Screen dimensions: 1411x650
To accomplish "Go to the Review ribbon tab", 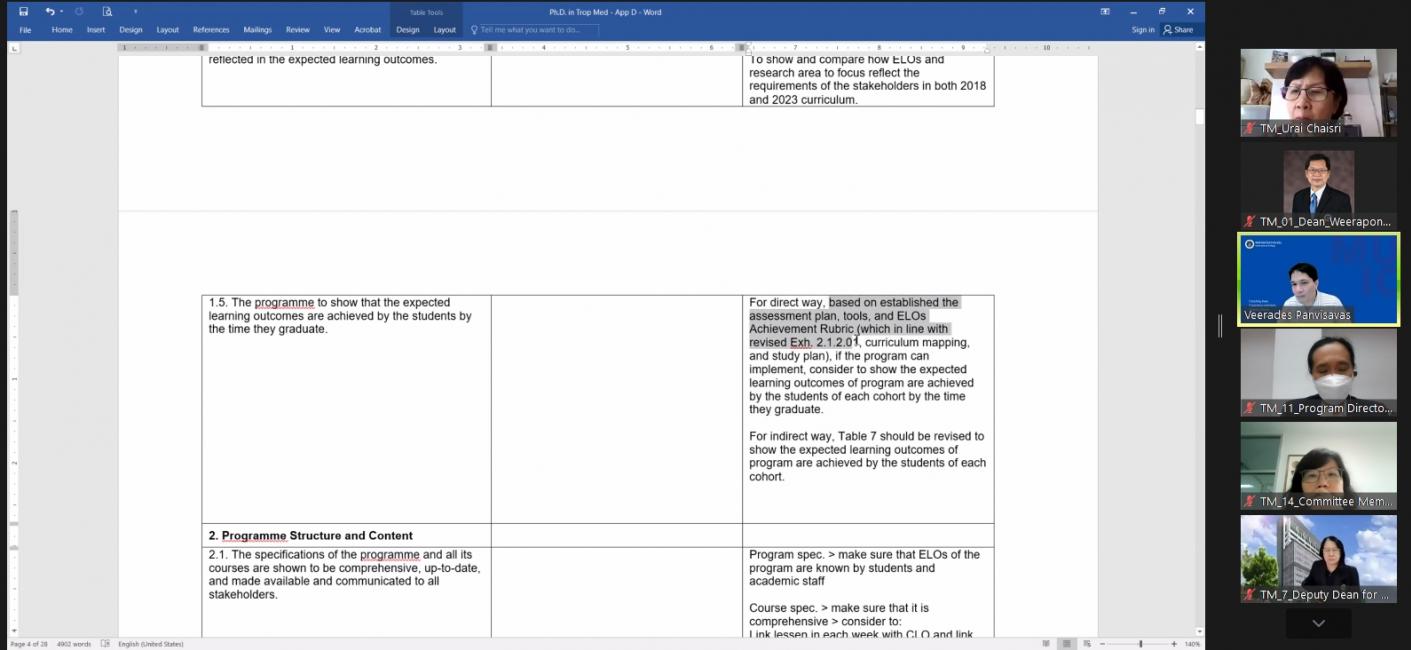I will 298,30.
